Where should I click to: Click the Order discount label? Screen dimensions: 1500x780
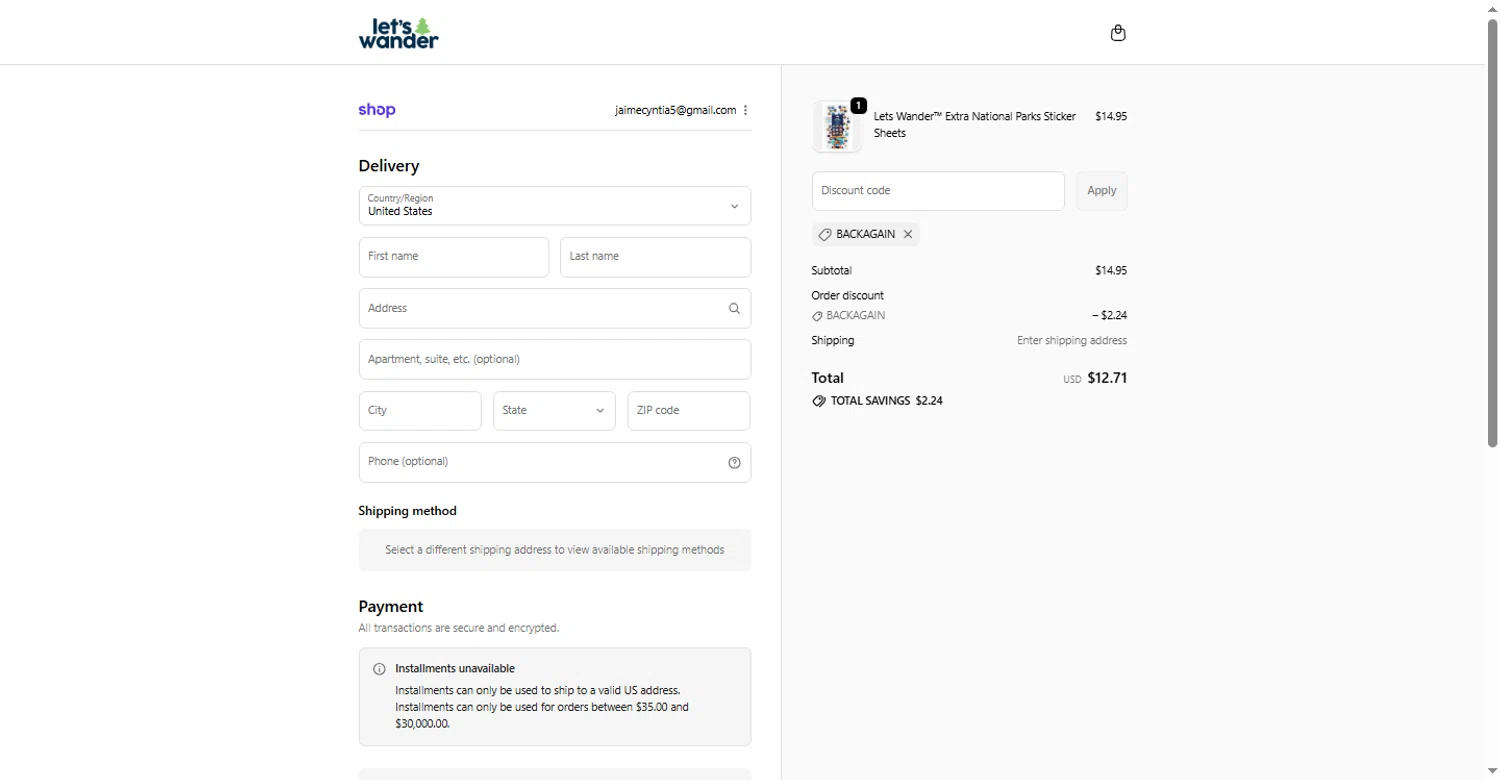[x=848, y=296]
